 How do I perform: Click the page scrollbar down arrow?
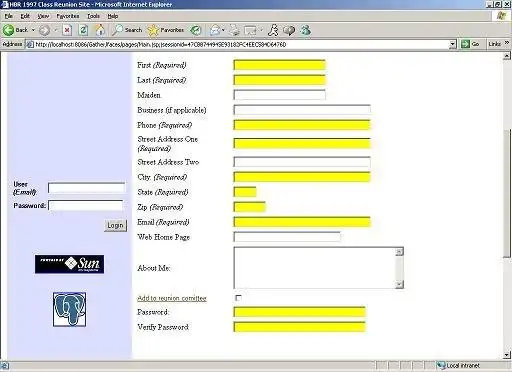[507, 355]
